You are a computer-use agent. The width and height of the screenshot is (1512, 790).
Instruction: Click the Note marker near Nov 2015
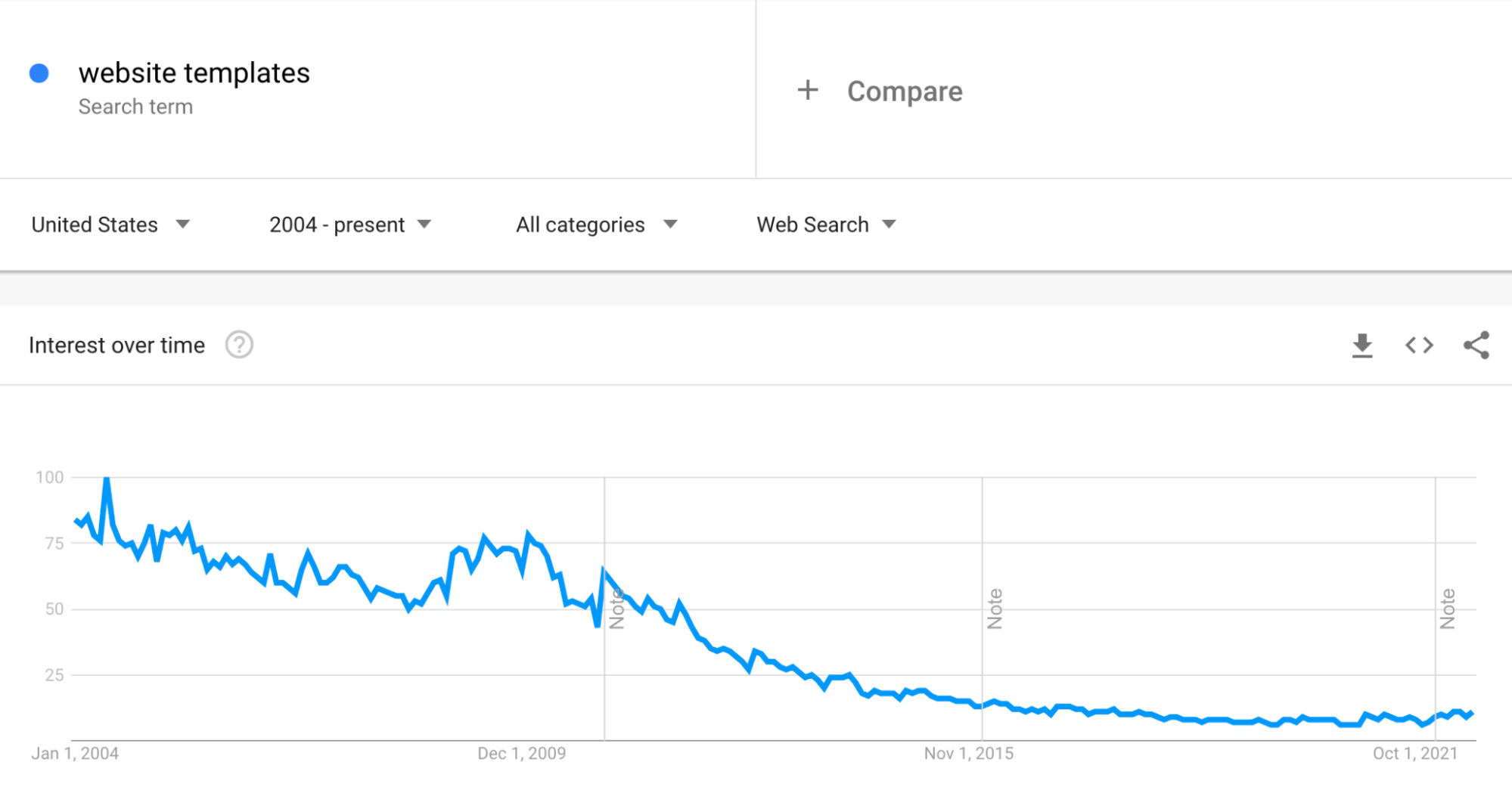point(995,609)
